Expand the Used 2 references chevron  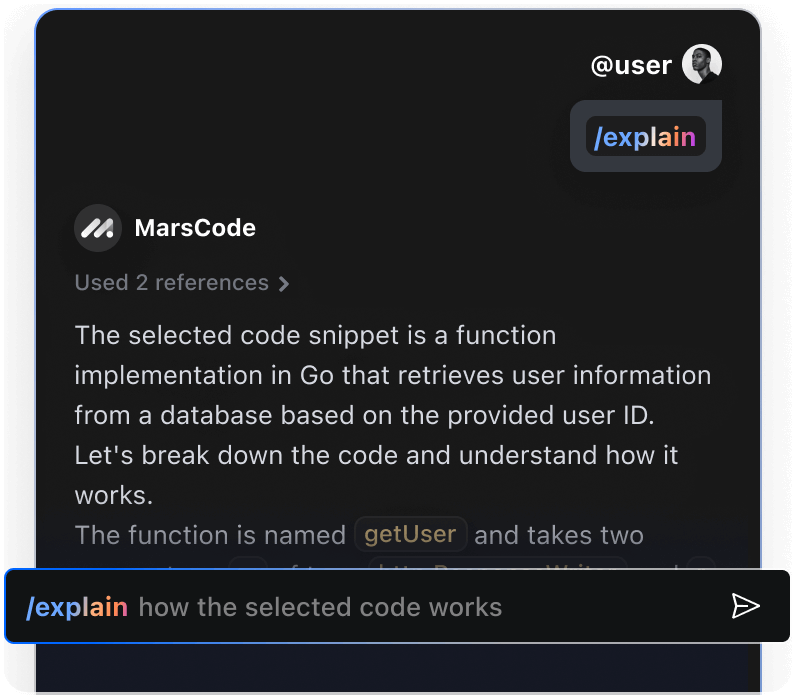284,284
